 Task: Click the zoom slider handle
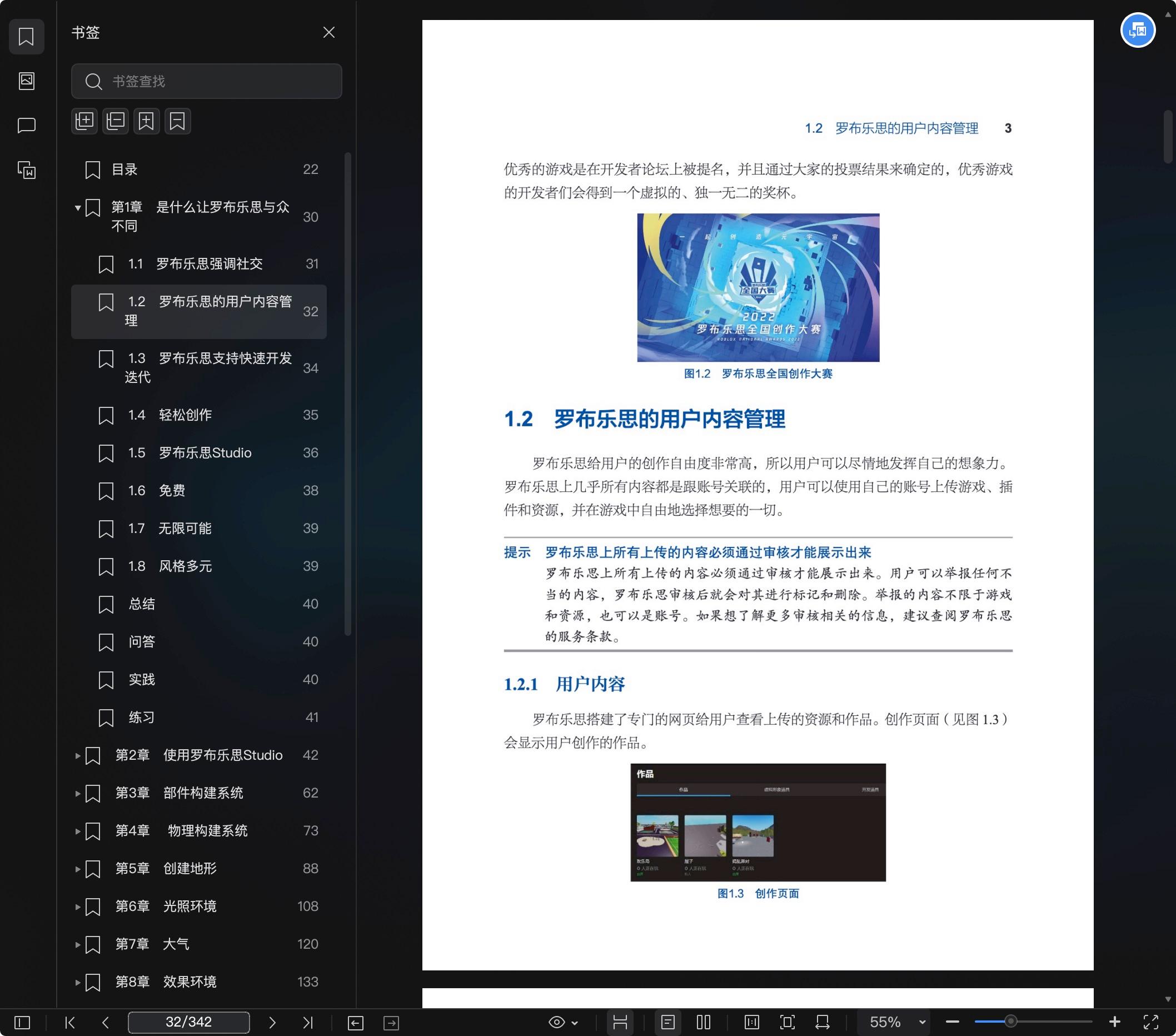tap(1010, 1022)
